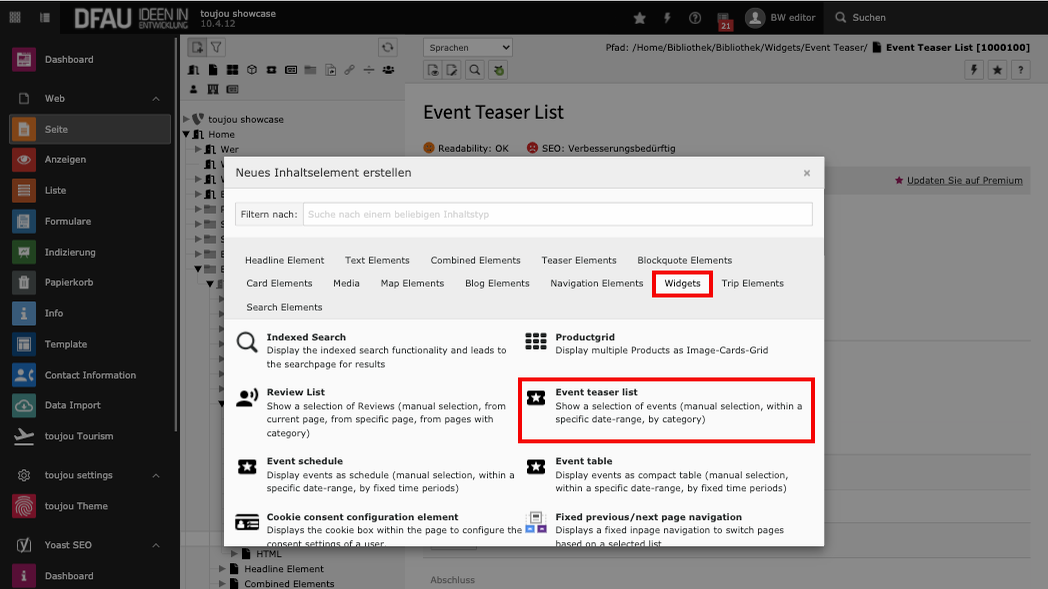The width and height of the screenshot is (1048, 589).
Task: Open the help question mark menu
Action: tap(695, 18)
